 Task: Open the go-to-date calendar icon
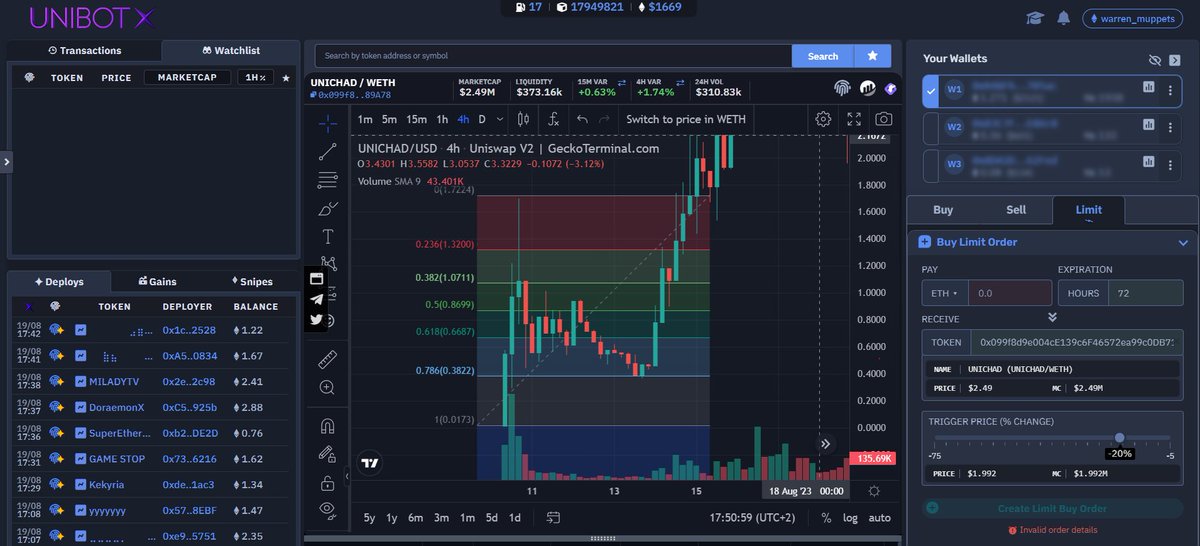click(x=553, y=517)
